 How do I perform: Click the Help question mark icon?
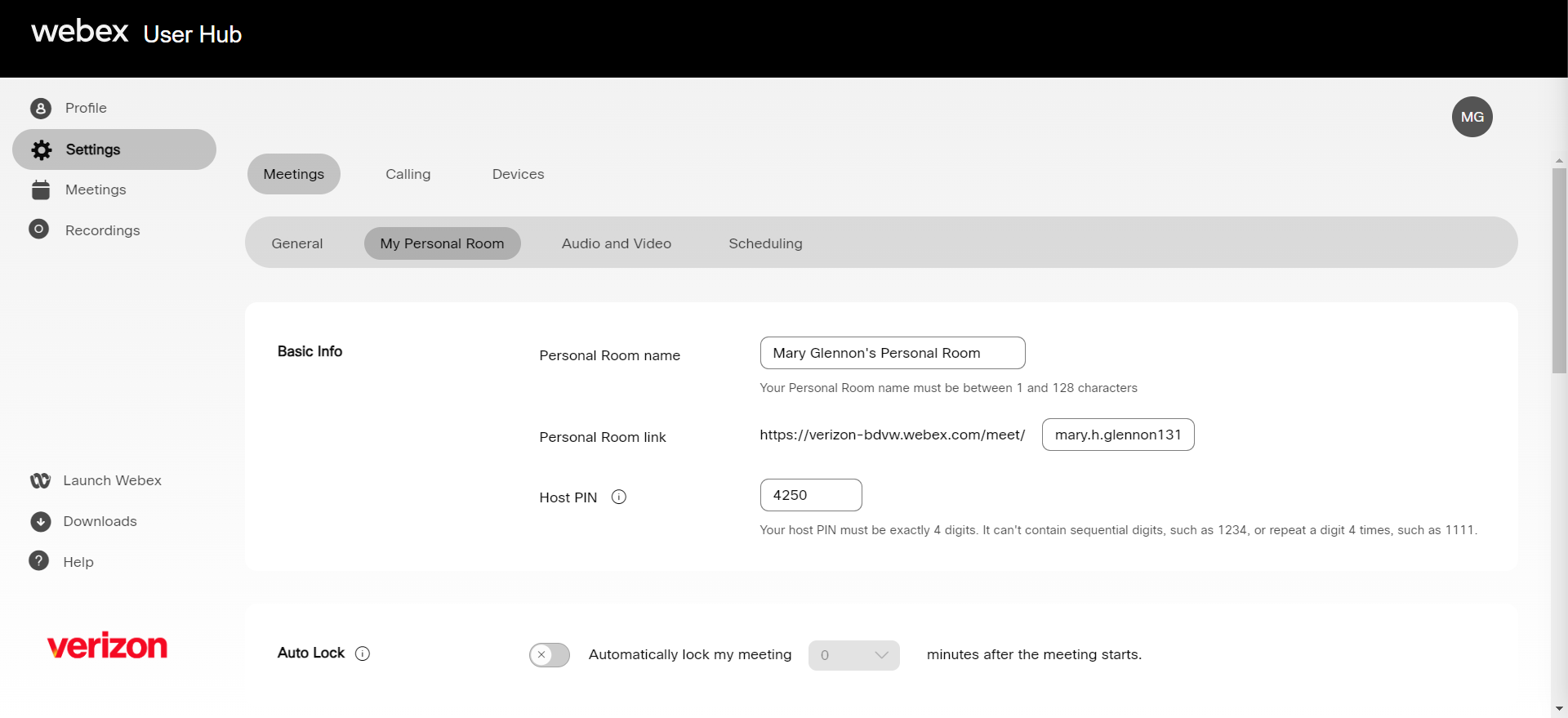[38, 560]
